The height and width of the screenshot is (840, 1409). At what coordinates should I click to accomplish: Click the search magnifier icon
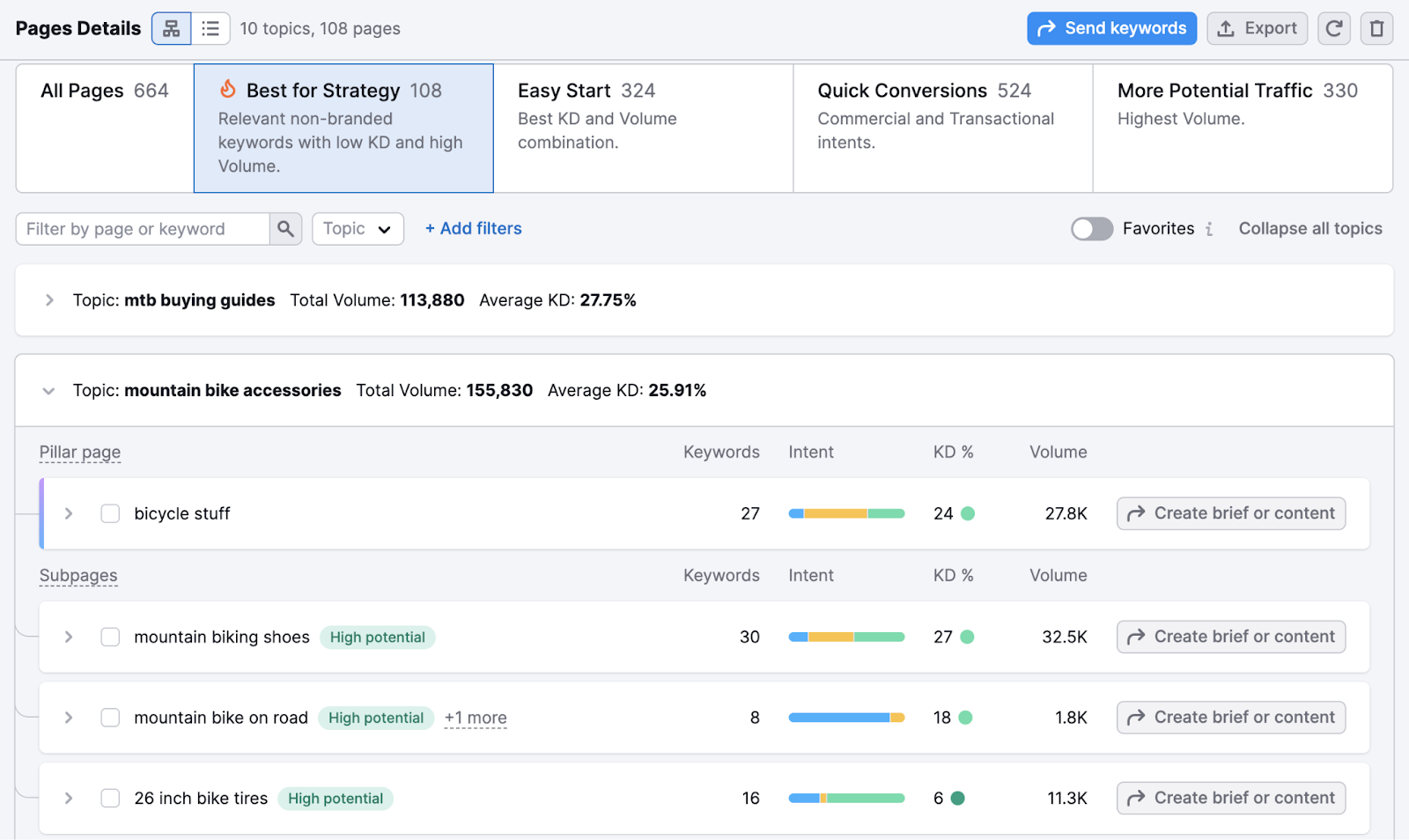pos(284,228)
